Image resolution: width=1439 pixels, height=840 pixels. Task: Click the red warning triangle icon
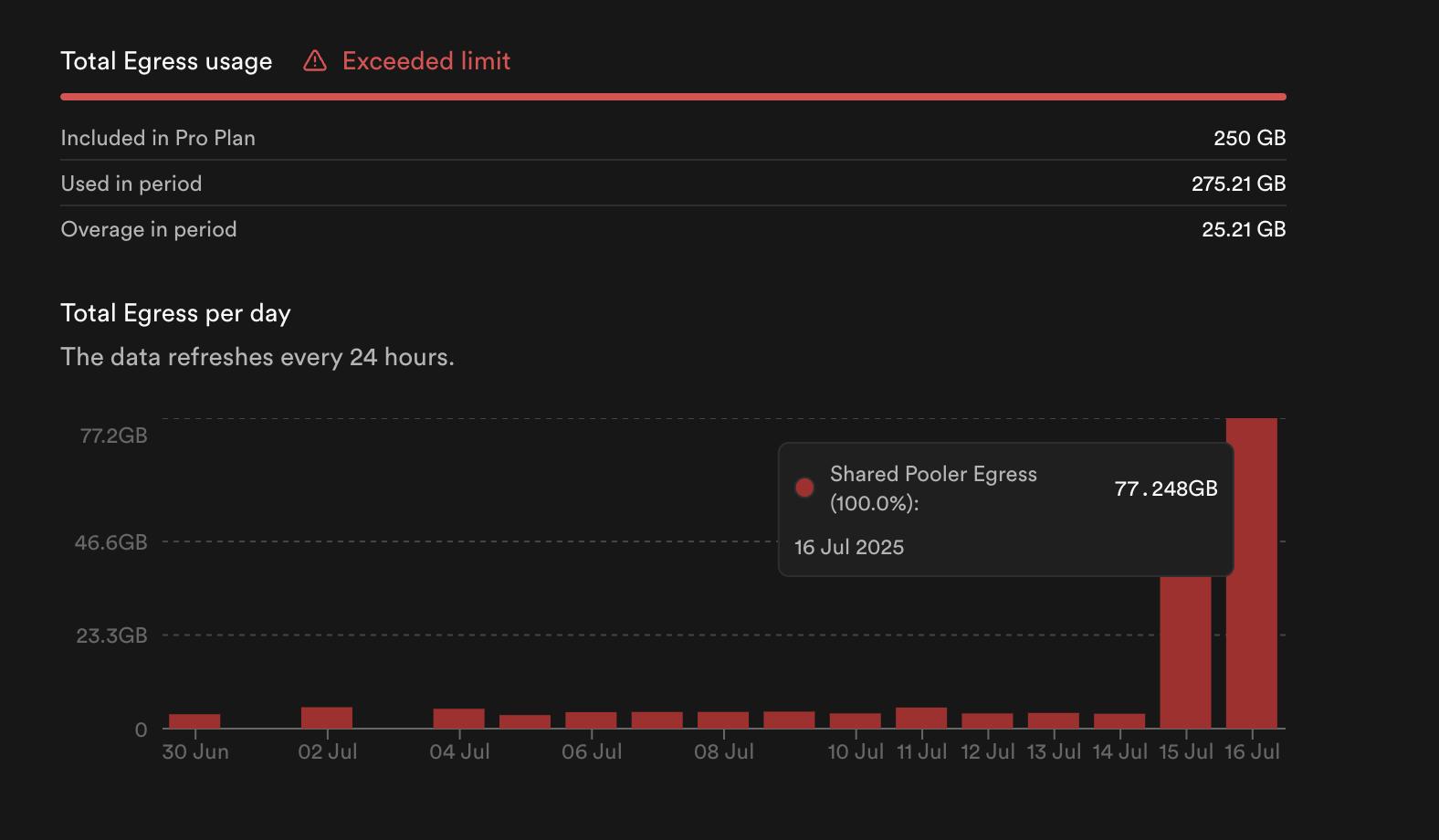(x=315, y=61)
